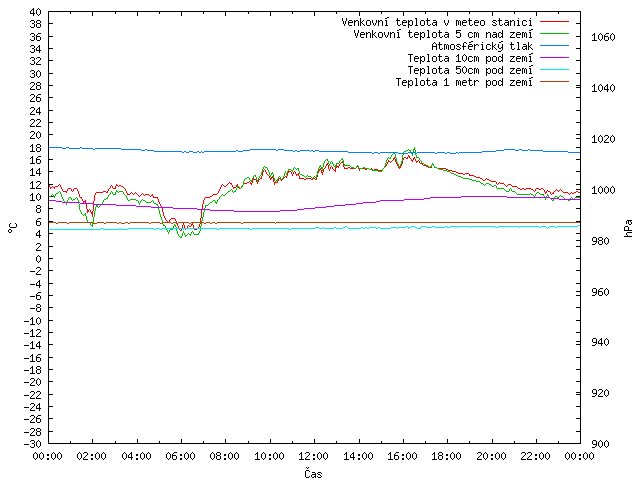The height and width of the screenshot is (480, 640).
Task: Click the '08:00' time axis label
Action: point(225,456)
